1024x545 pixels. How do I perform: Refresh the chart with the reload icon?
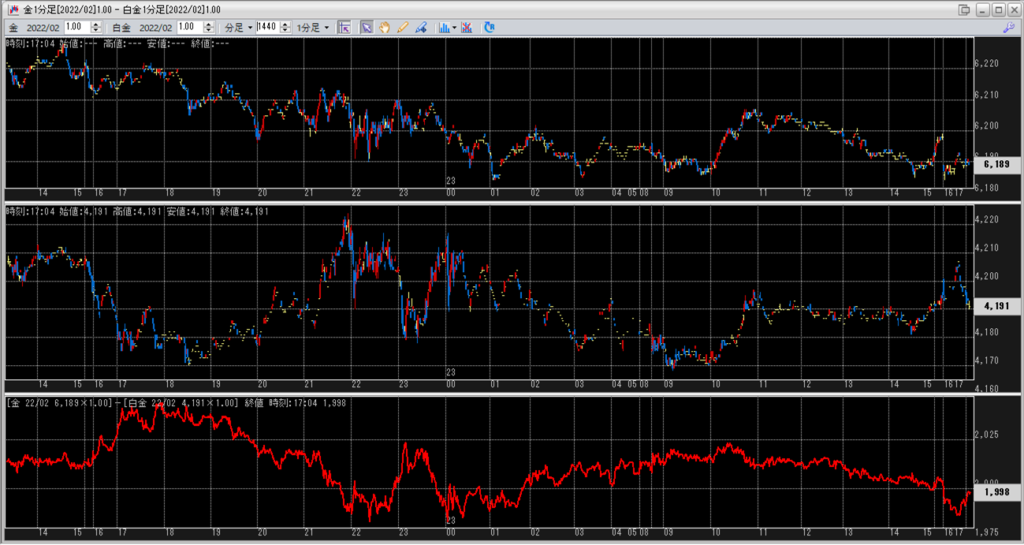[489, 27]
